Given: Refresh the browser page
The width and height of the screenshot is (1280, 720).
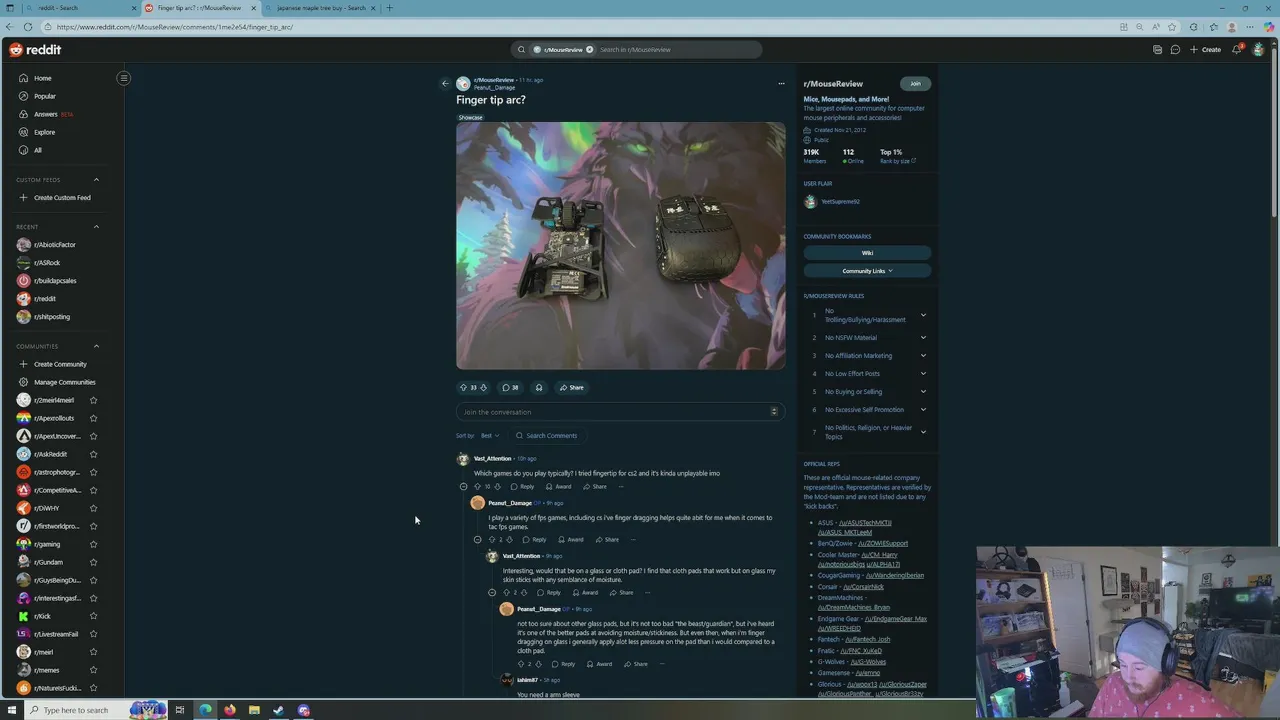Looking at the screenshot, I should point(27,27).
